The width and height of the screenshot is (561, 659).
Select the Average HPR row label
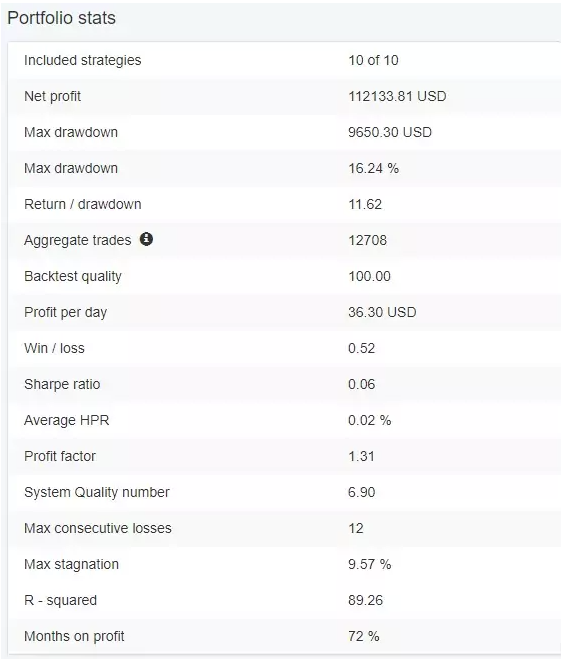(x=66, y=420)
